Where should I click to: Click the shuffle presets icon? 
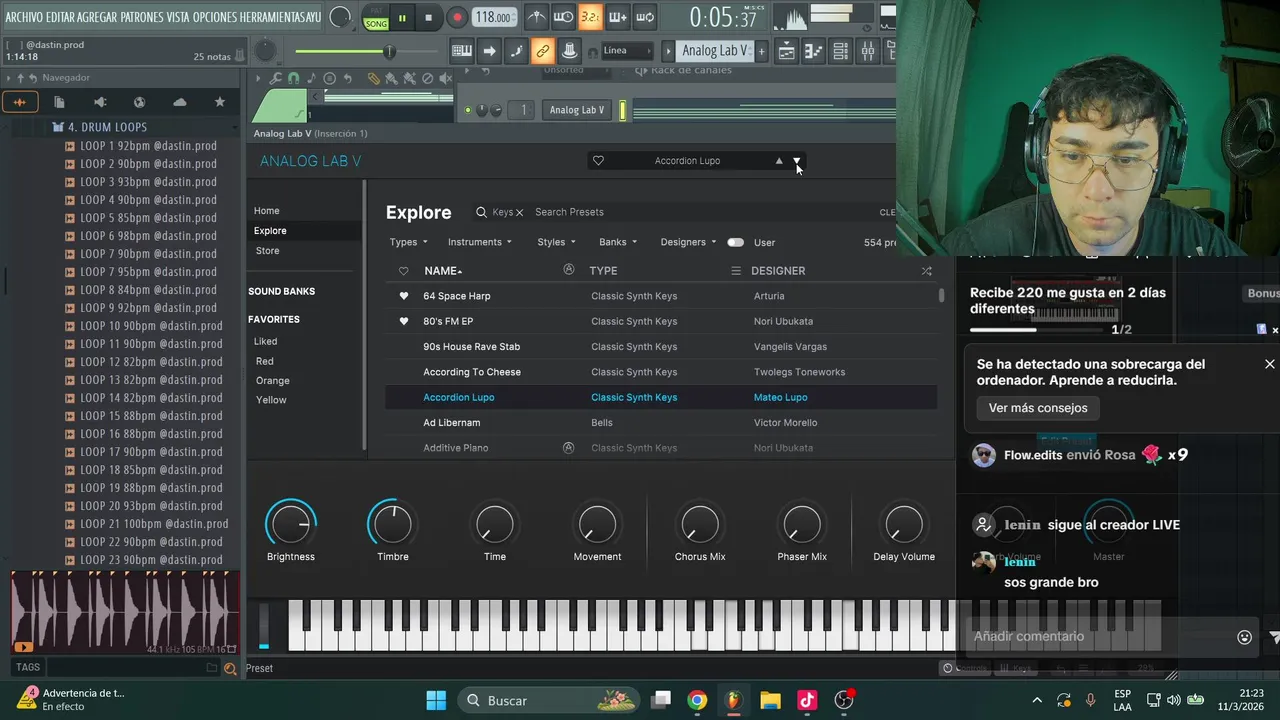pyautogui.click(x=926, y=271)
